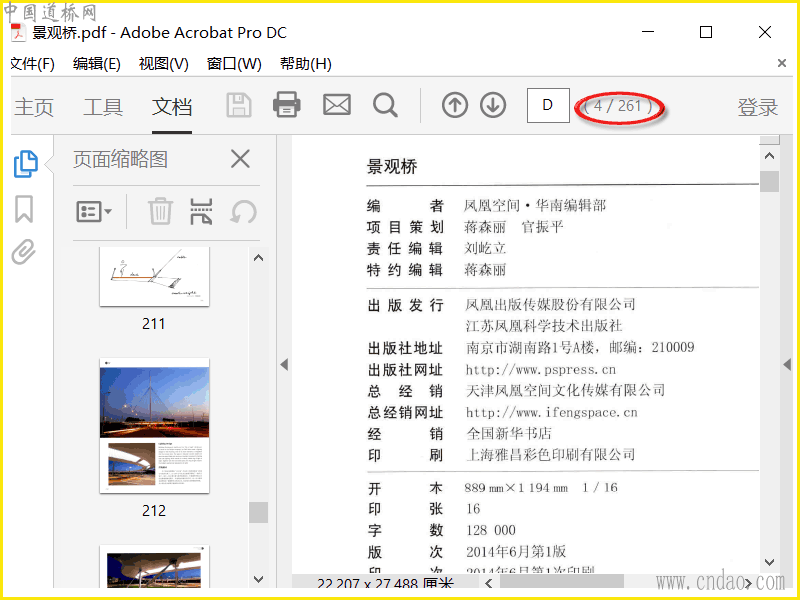Click document scroll up arrow
This screenshot has height=600, width=800.
[x=769, y=156]
